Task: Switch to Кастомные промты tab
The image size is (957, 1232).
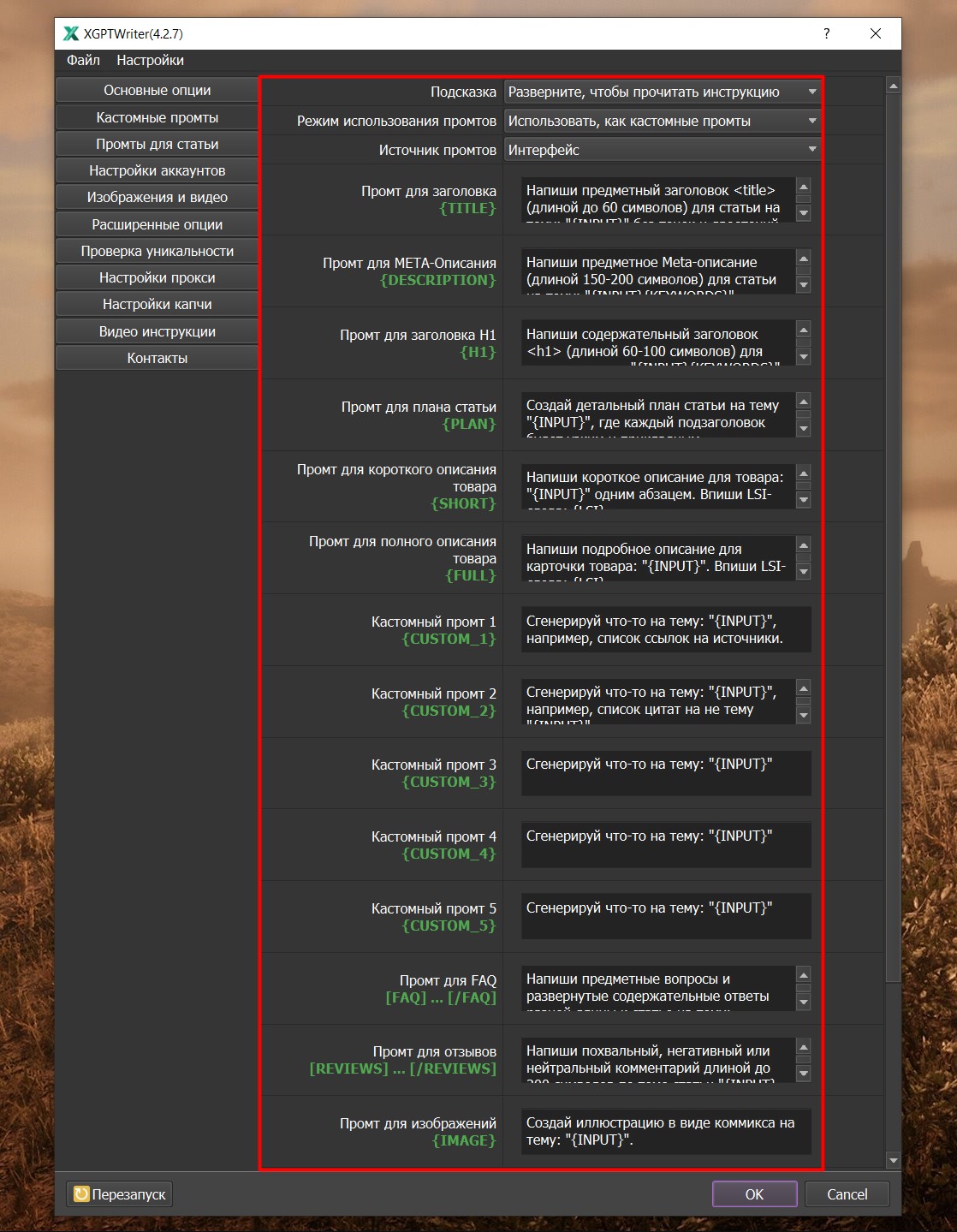Action: 157,117
